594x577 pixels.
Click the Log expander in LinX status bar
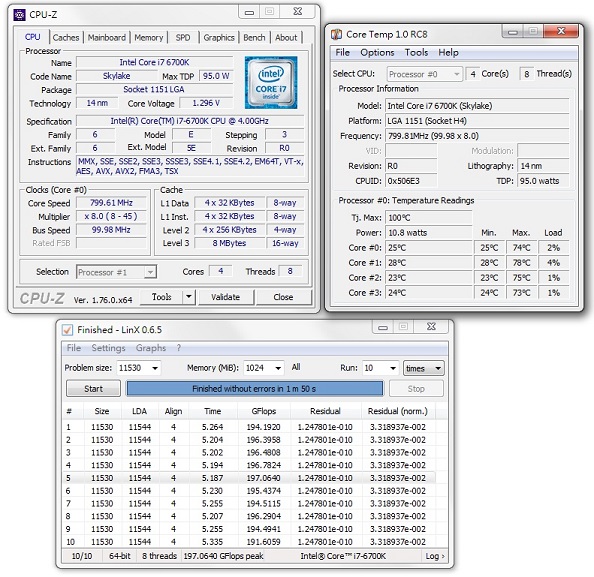435,556
